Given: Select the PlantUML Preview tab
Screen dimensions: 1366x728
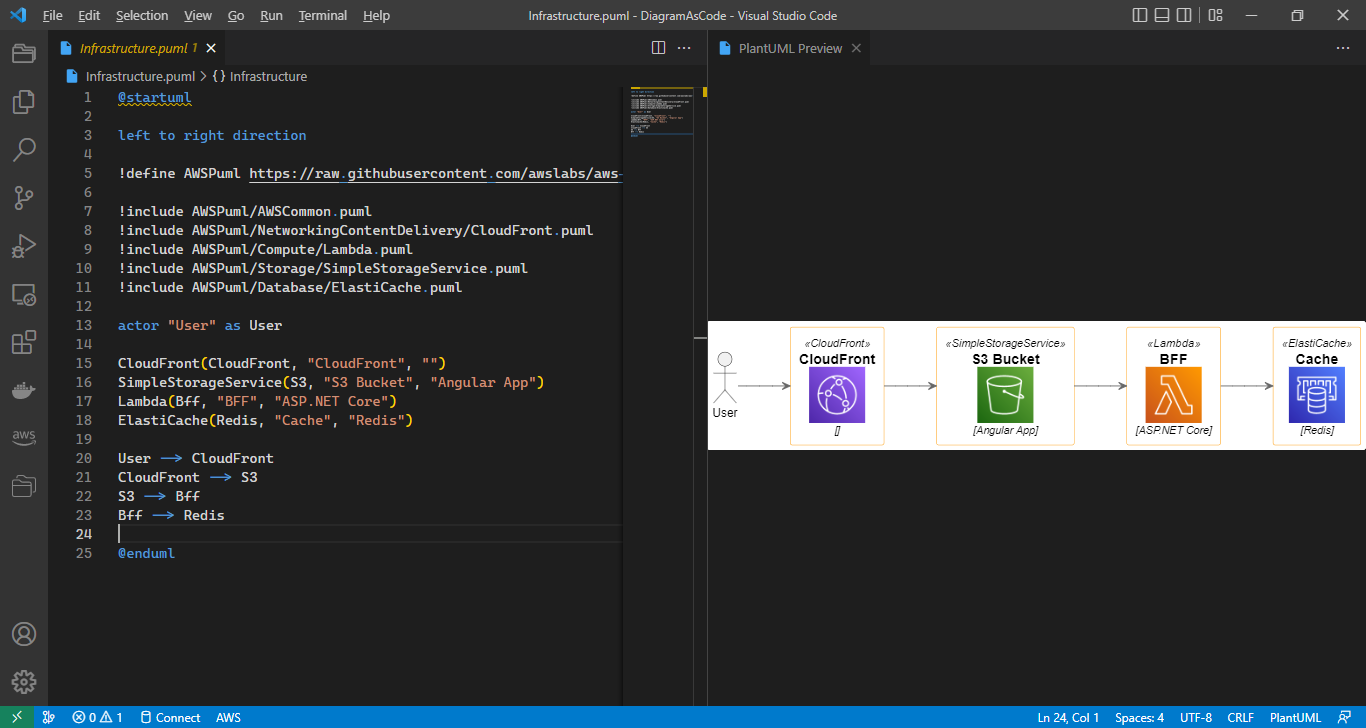Looking at the screenshot, I should click(788, 48).
